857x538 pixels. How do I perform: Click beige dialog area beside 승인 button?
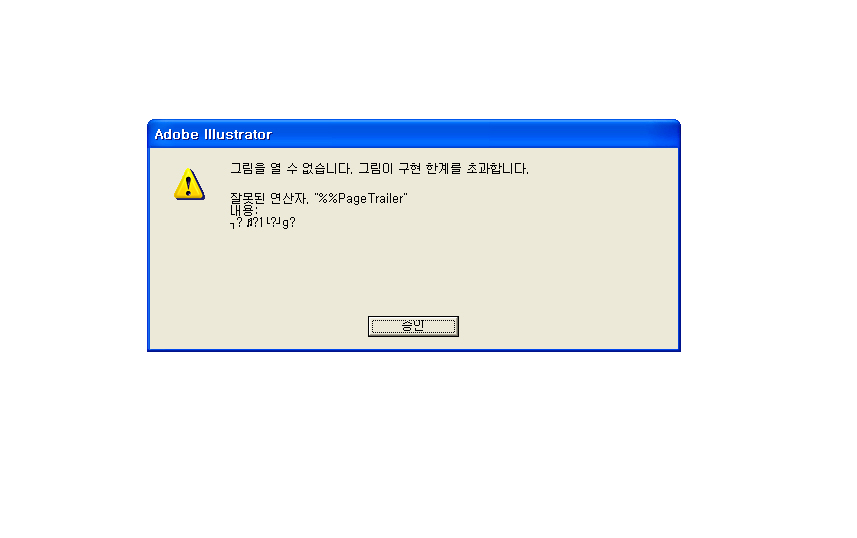547,326
